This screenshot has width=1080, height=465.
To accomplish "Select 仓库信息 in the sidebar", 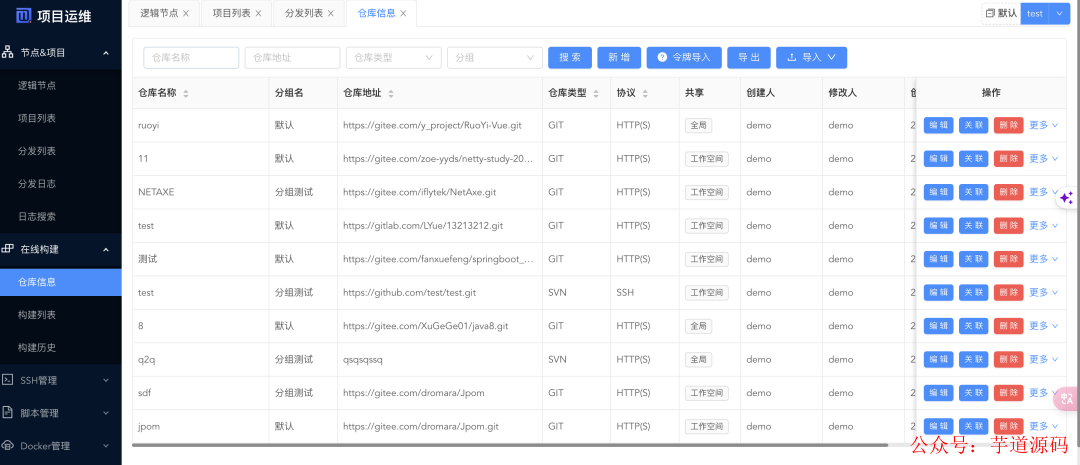I will click(x=61, y=282).
